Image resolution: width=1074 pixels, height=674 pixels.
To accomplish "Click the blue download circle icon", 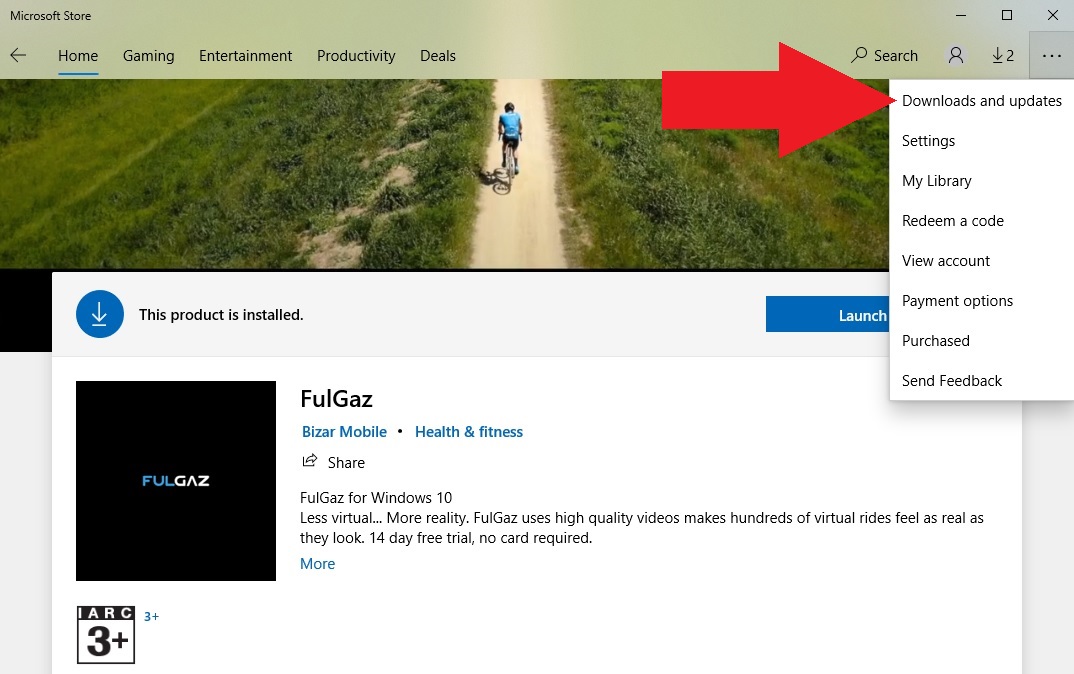I will click(x=99, y=314).
